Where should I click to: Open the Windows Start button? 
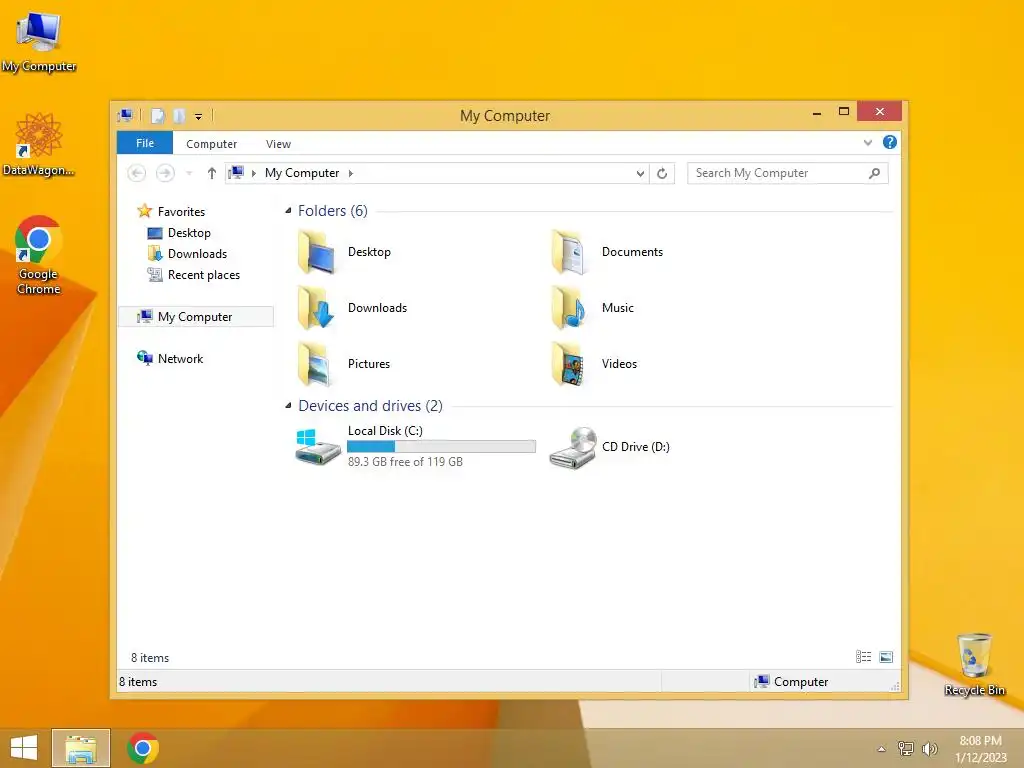(24, 748)
